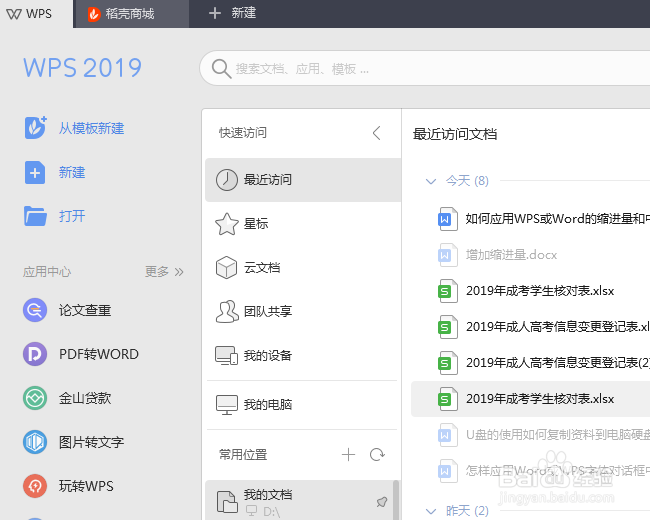Select 星标 in quick access

click(303, 224)
